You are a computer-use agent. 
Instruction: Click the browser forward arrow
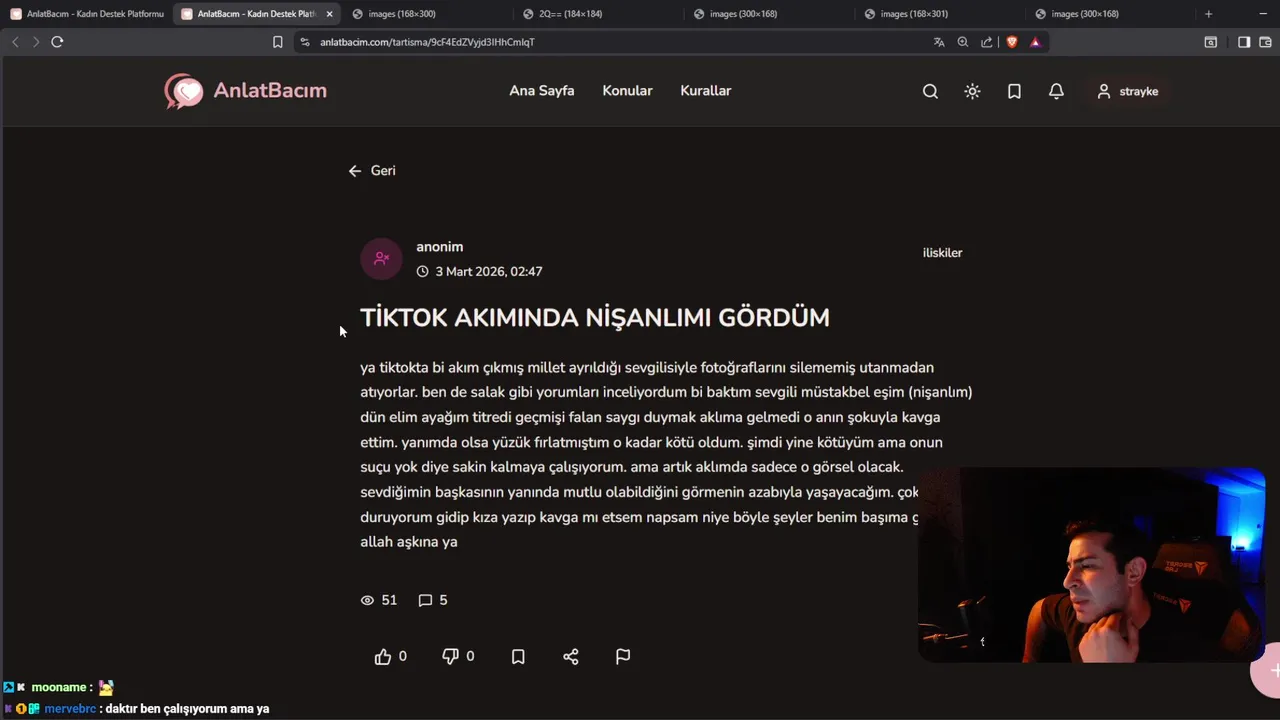(36, 42)
